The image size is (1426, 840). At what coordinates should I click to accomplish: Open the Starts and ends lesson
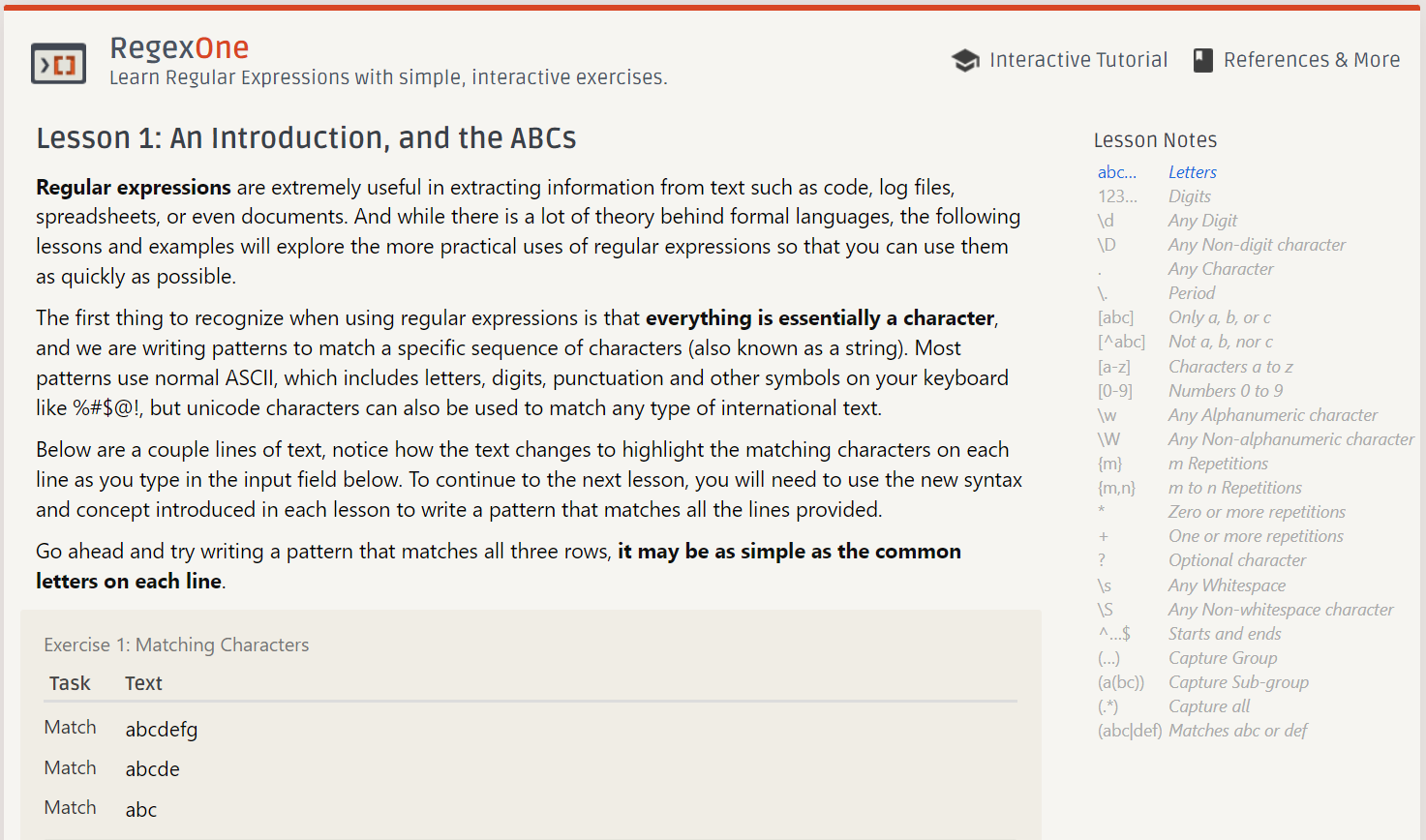point(1225,634)
